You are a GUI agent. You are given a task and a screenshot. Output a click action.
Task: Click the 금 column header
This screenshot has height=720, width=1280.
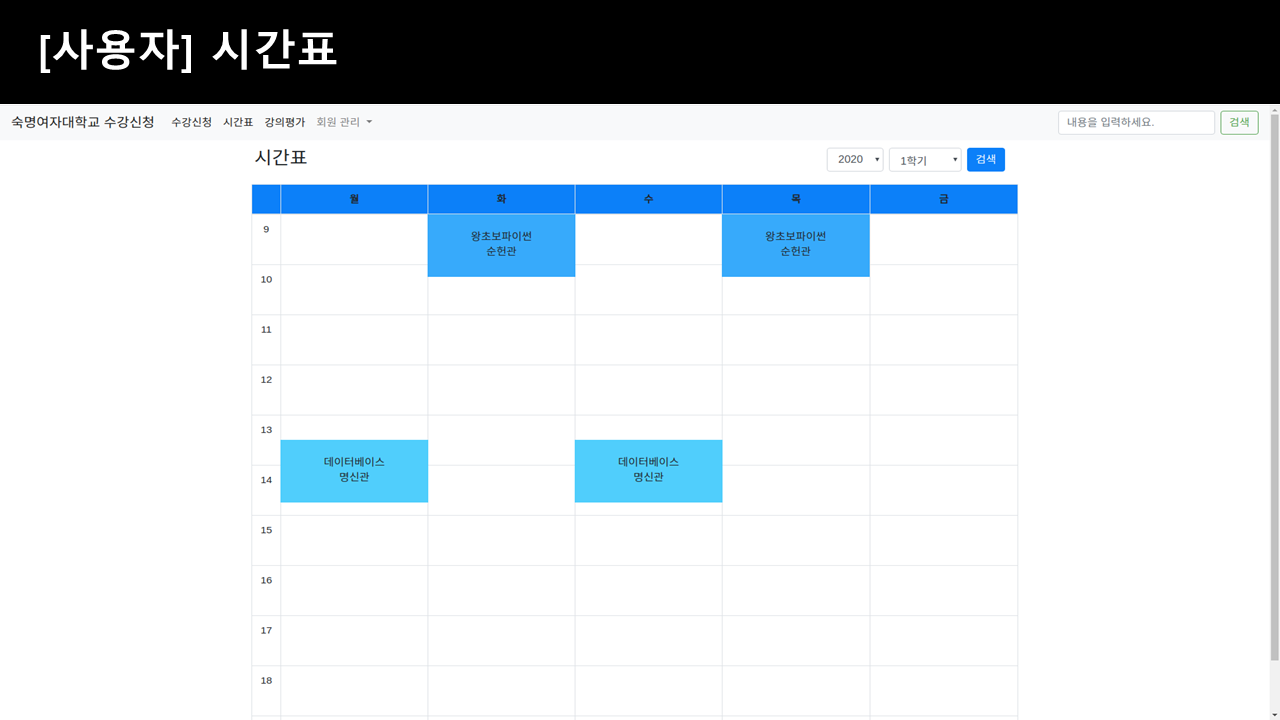coord(943,198)
